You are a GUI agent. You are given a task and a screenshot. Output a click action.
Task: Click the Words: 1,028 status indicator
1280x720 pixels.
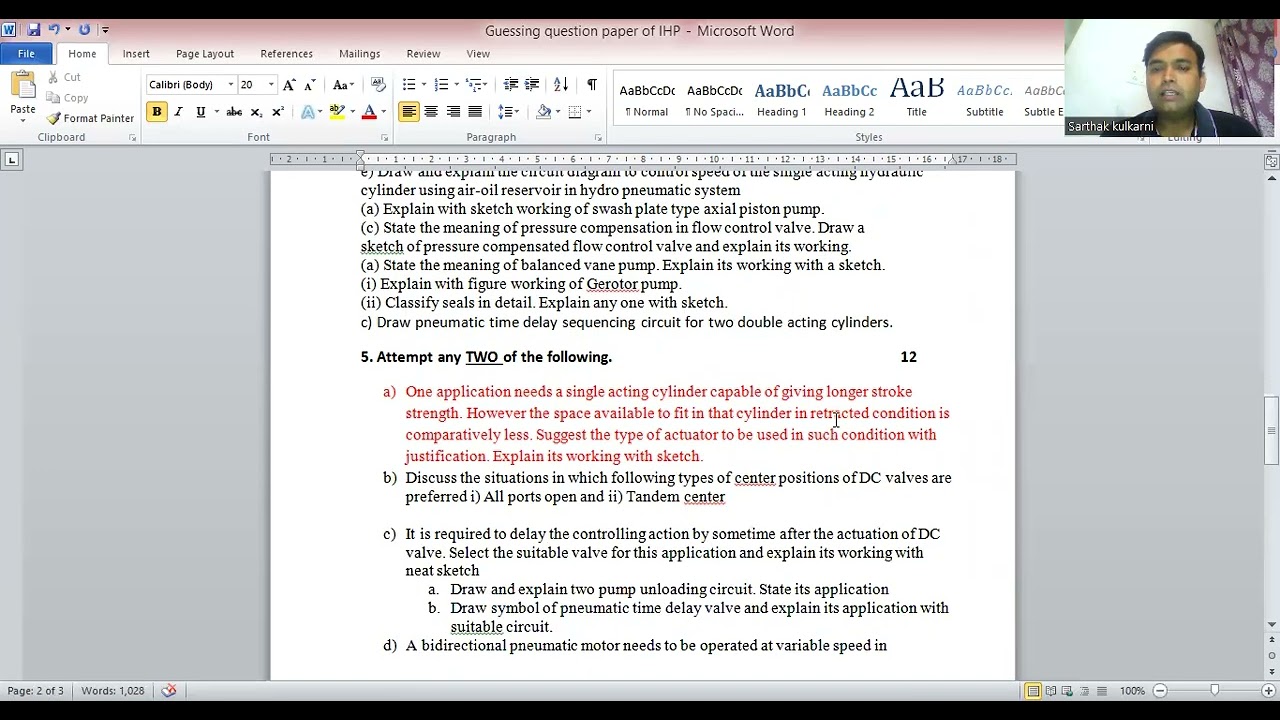[x=112, y=691]
